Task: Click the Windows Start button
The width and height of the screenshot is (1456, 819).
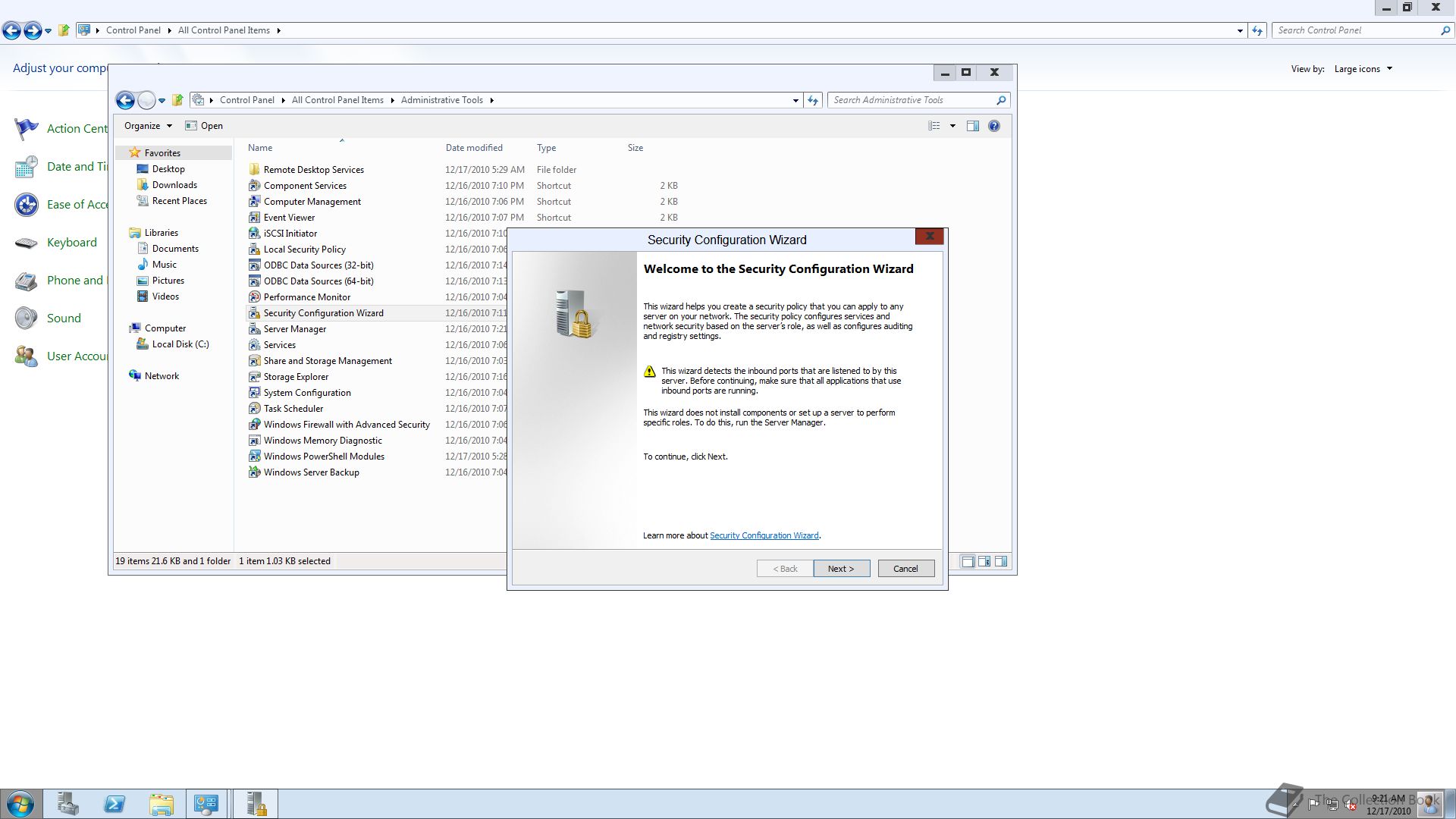Action: coord(20,804)
